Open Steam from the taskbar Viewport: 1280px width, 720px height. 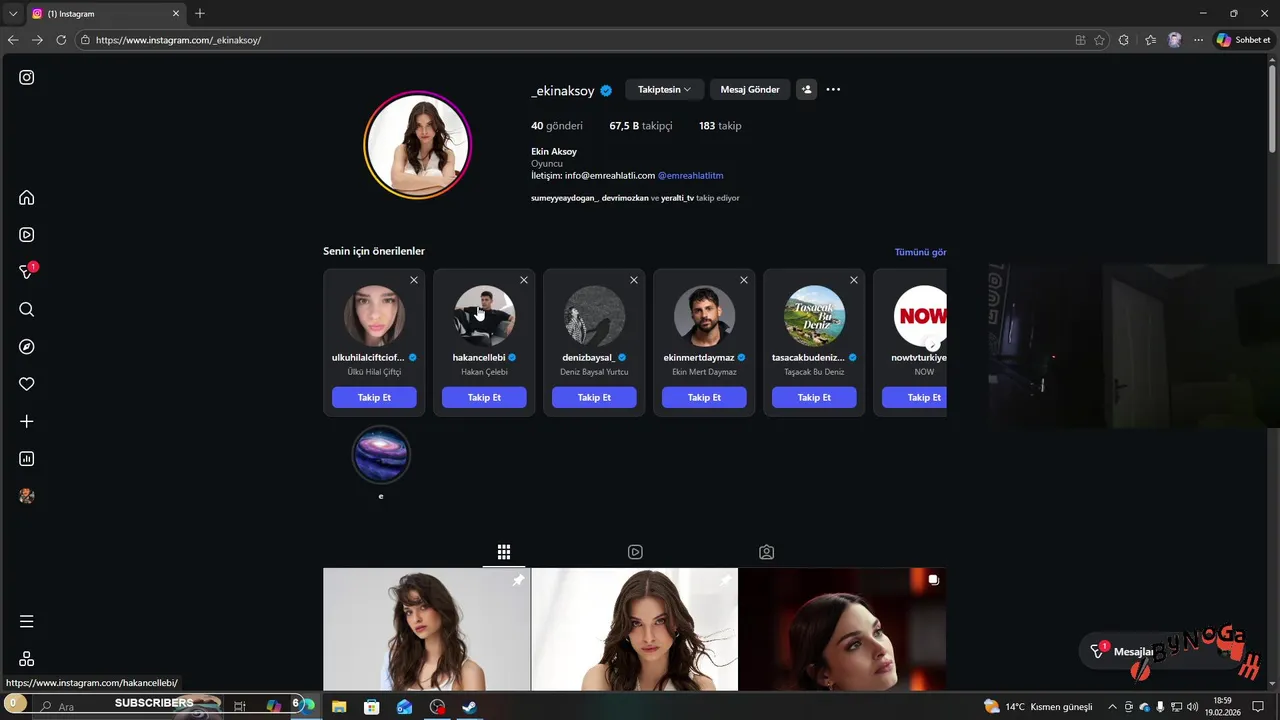click(469, 706)
